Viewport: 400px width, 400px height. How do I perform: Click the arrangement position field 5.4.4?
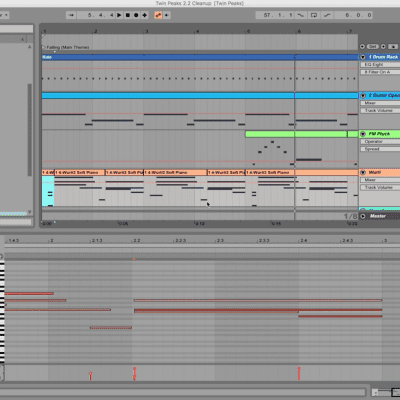(96, 15)
